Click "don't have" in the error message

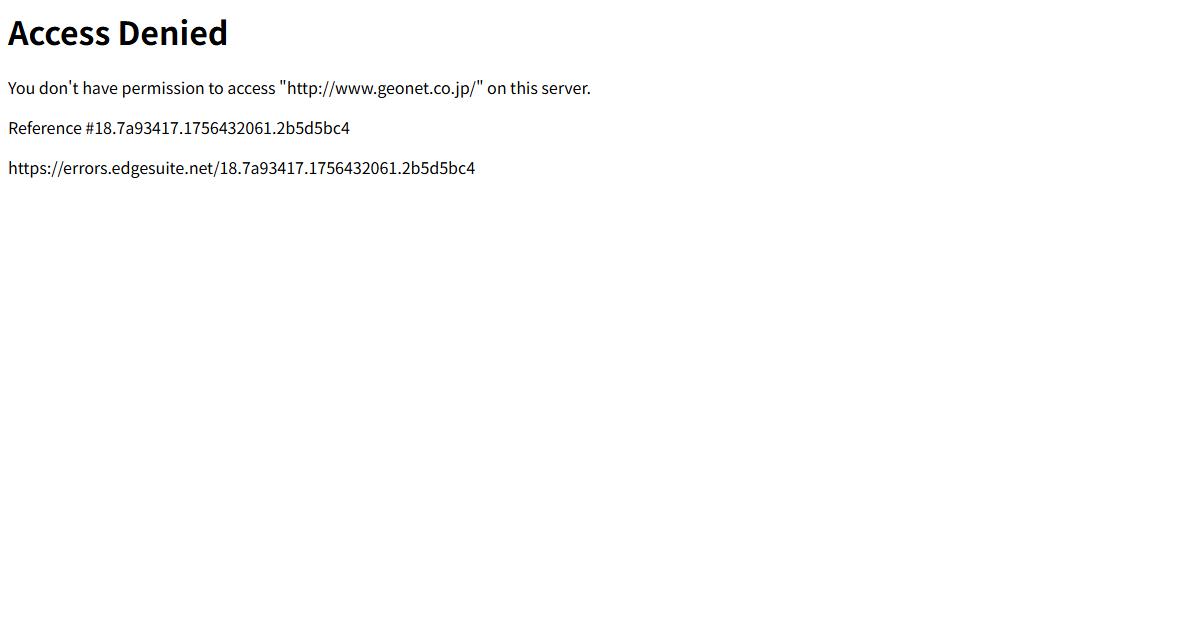(78, 88)
